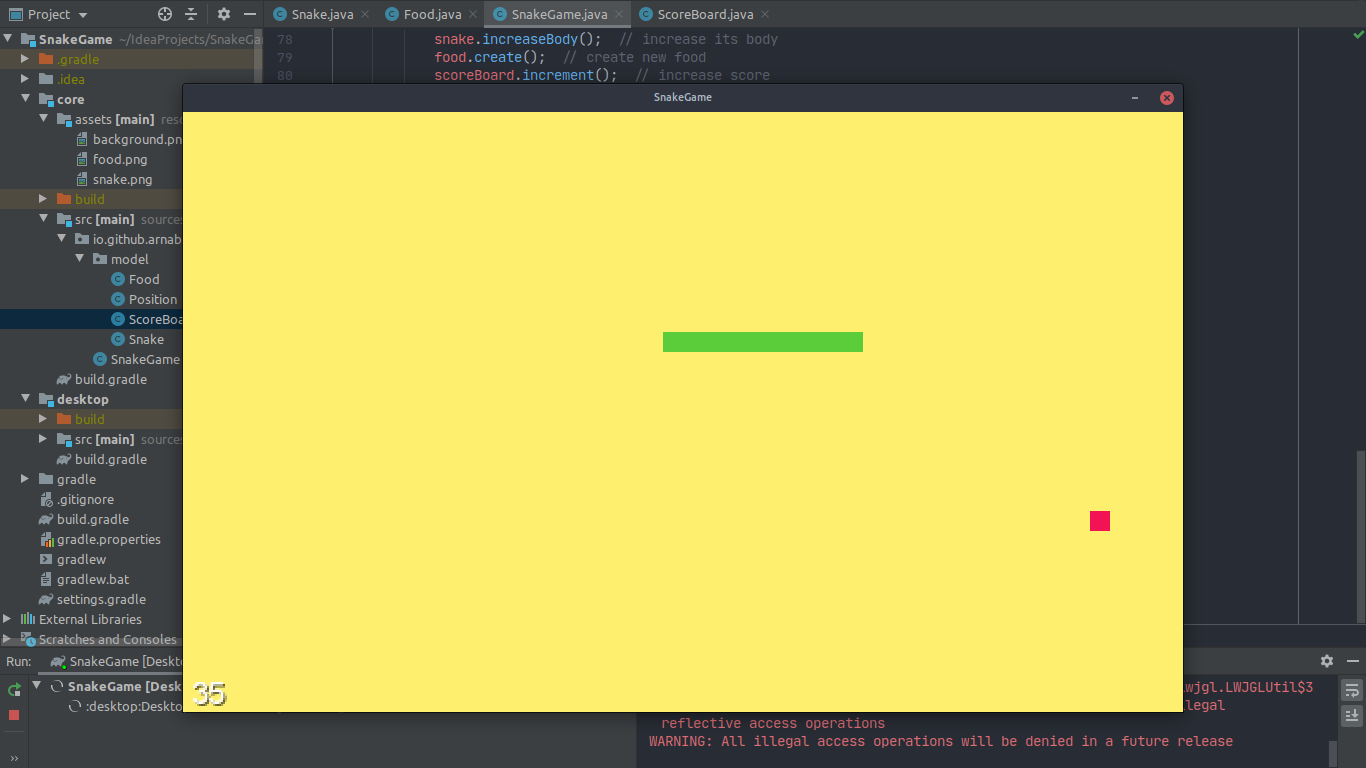Open build.gradle under desktop module
This screenshot has height=768, width=1366.
[102, 459]
